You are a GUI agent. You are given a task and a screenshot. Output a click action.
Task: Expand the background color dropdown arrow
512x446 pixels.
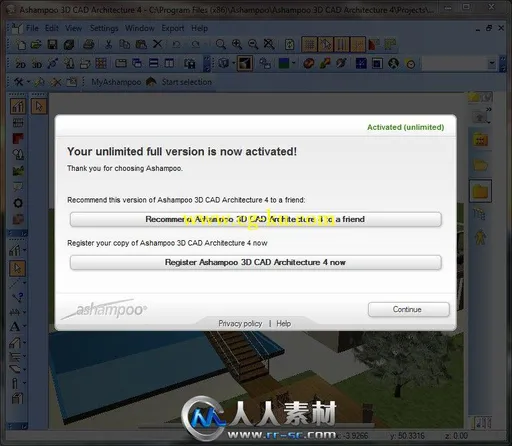click(x=293, y=63)
